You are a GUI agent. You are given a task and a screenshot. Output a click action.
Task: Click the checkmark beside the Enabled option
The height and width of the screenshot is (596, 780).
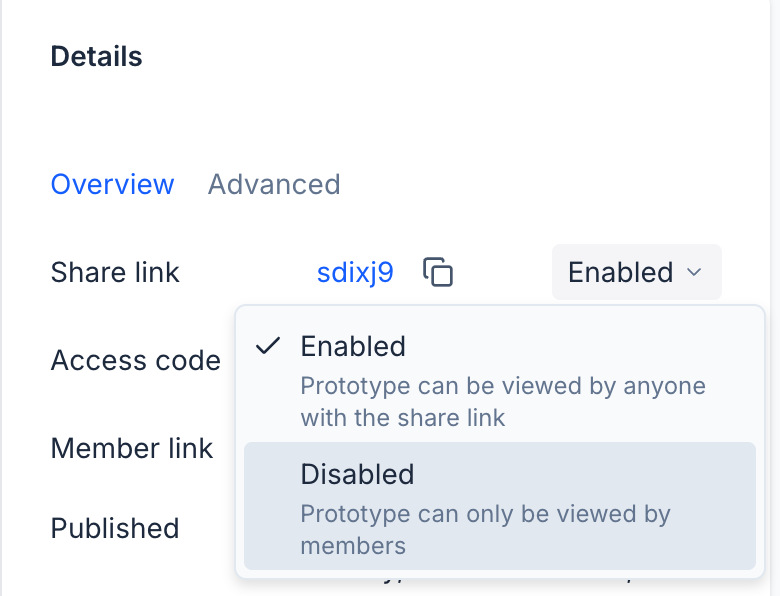pyautogui.click(x=267, y=346)
